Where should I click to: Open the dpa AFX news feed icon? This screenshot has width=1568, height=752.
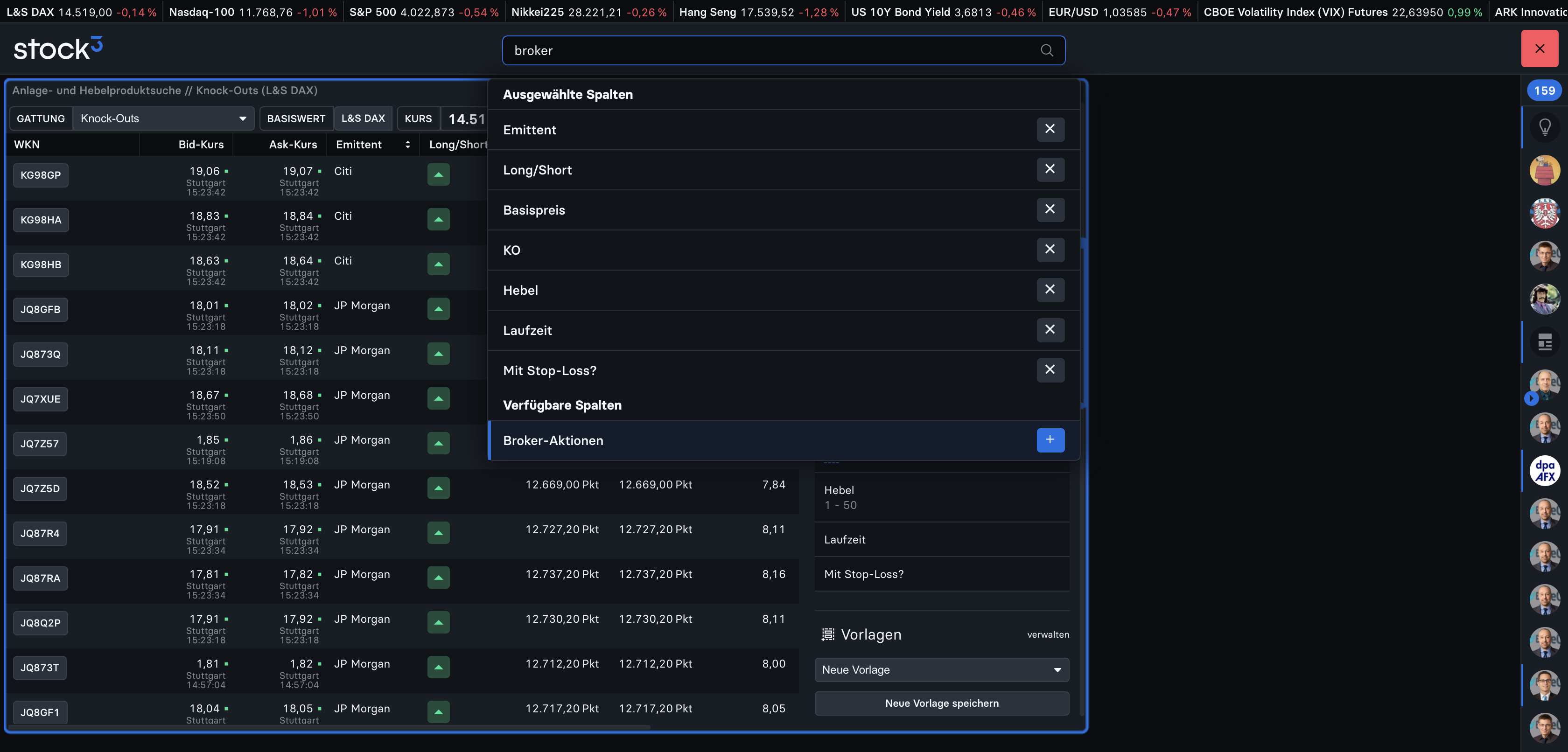(x=1544, y=471)
